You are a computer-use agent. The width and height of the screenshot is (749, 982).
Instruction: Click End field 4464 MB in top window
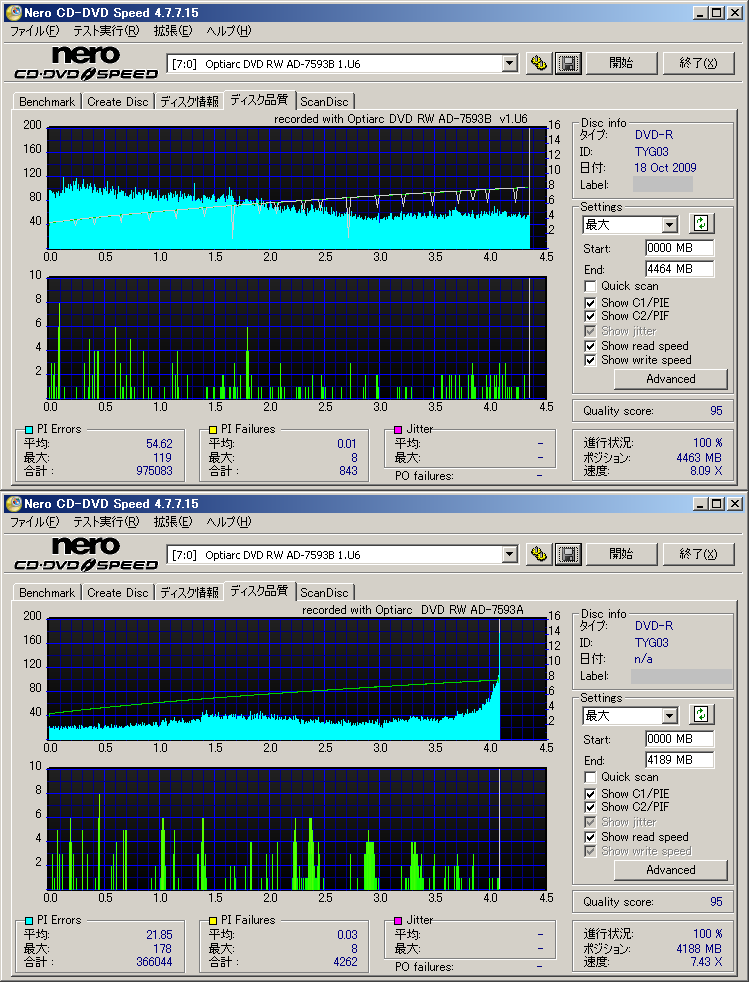[679, 269]
